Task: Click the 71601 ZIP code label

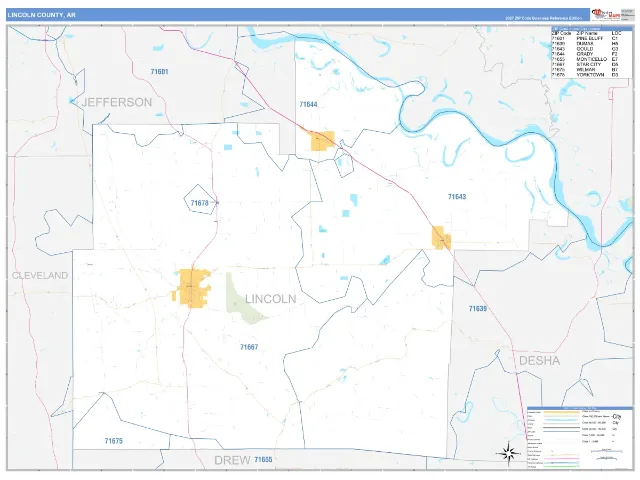Action: click(159, 72)
